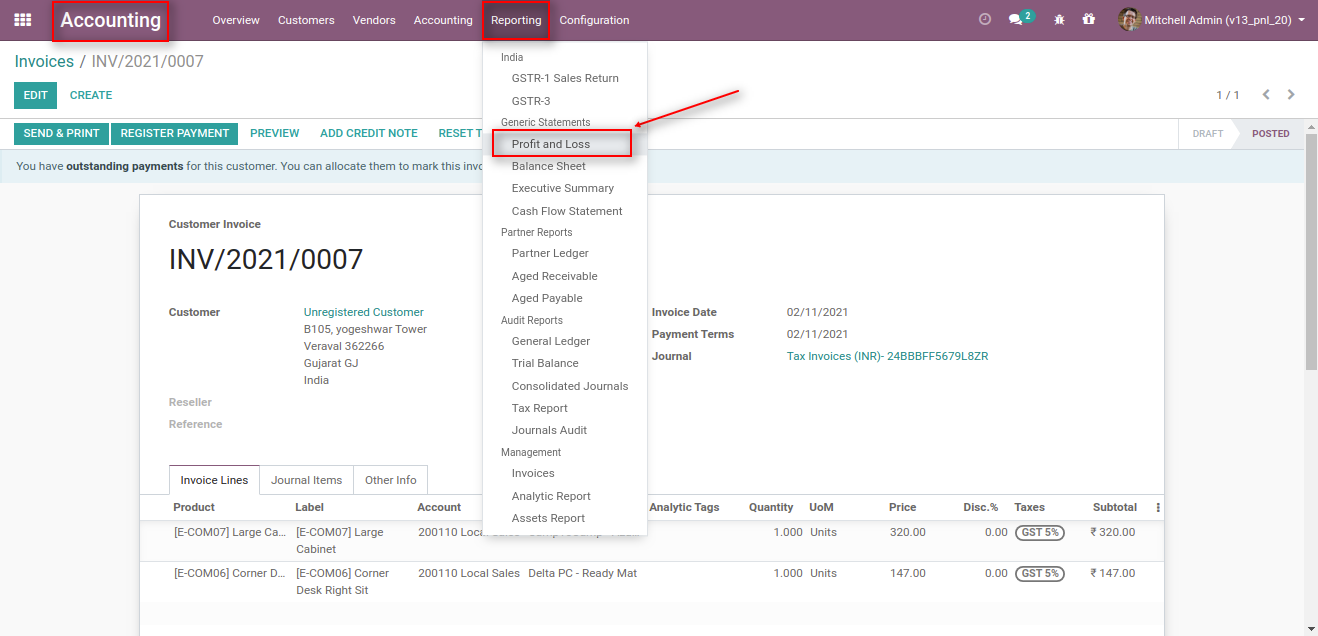Open the Reporting menu
This screenshot has width=1318, height=636.
click(516, 19)
